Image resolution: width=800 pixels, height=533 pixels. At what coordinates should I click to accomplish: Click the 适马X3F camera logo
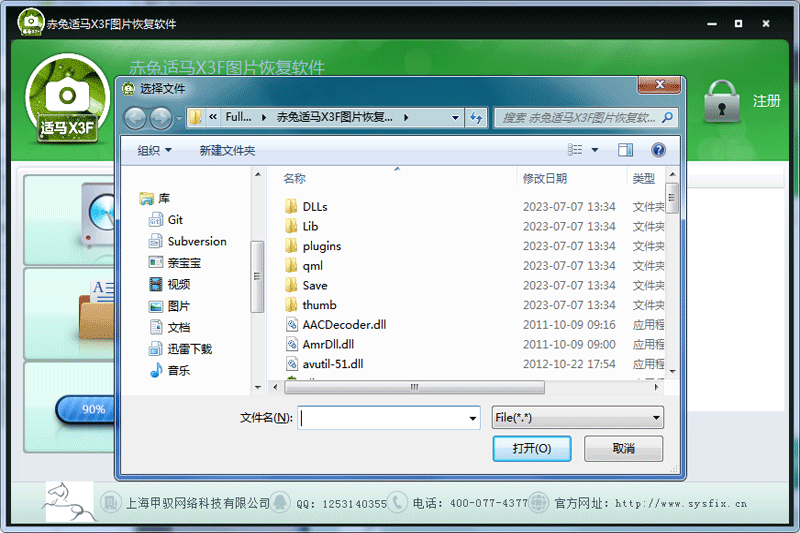tap(67, 100)
